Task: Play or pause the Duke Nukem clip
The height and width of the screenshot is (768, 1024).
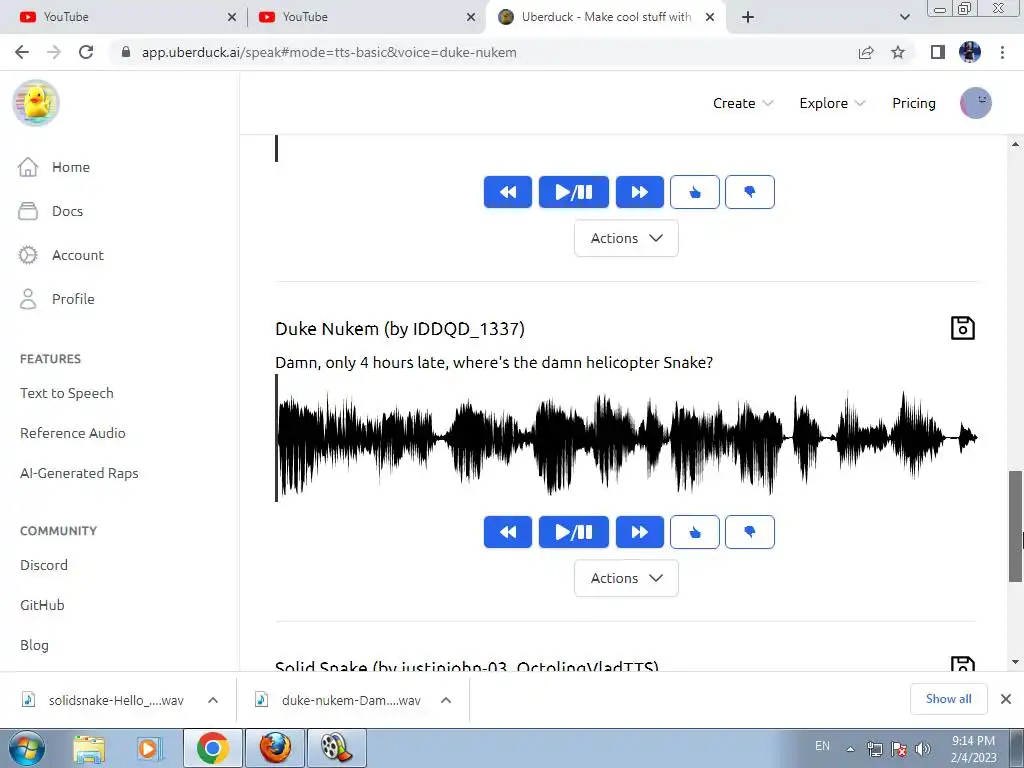Action: [573, 532]
